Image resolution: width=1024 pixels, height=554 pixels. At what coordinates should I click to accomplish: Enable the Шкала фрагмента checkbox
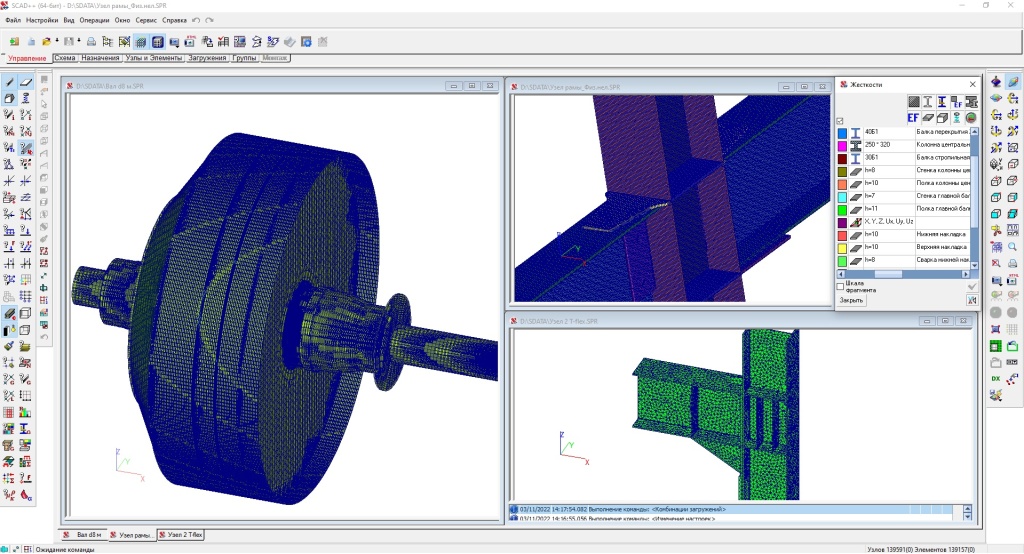pos(840,286)
